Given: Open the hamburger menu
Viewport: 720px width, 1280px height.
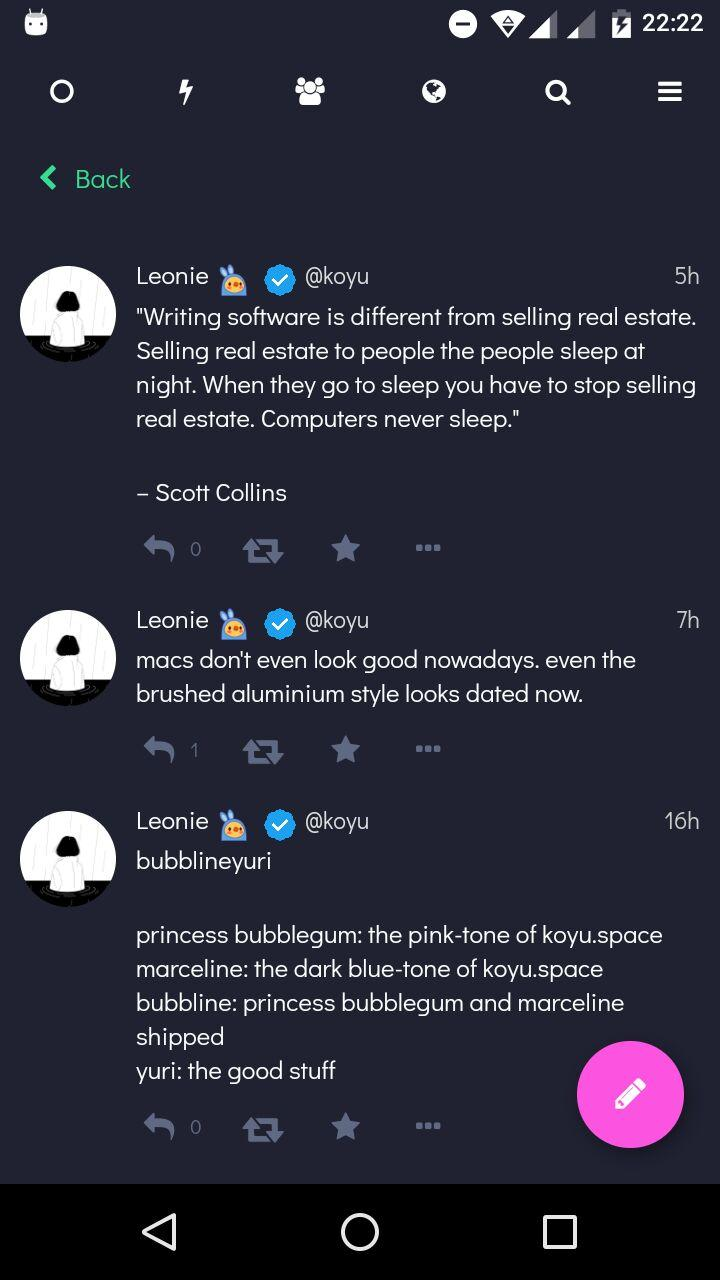Looking at the screenshot, I should tap(670, 92).
